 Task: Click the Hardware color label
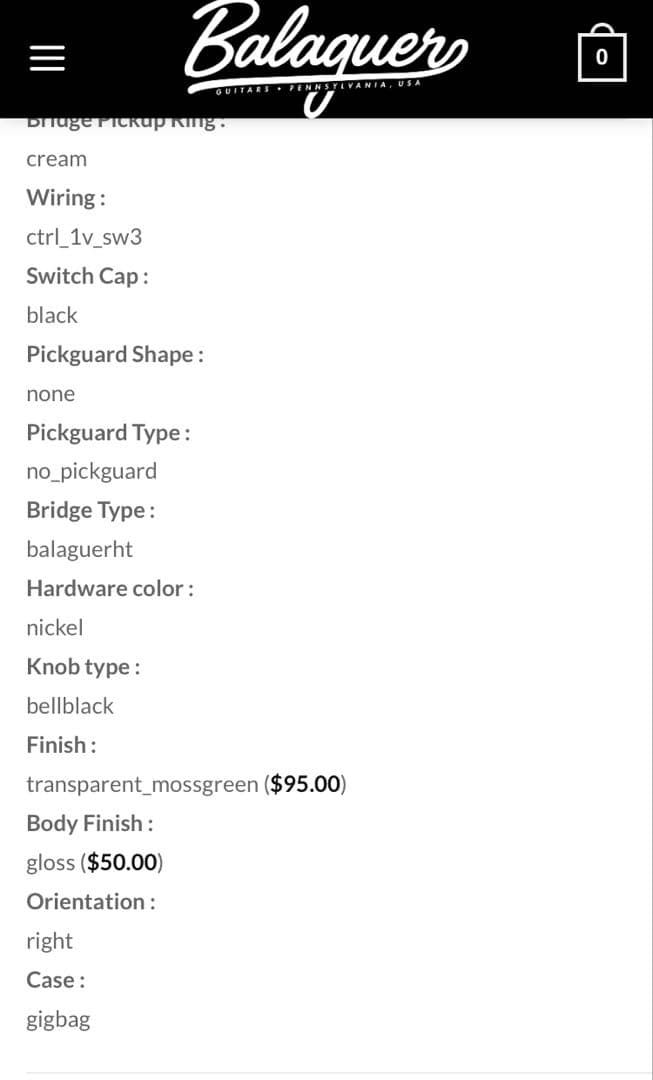(109, 588)
